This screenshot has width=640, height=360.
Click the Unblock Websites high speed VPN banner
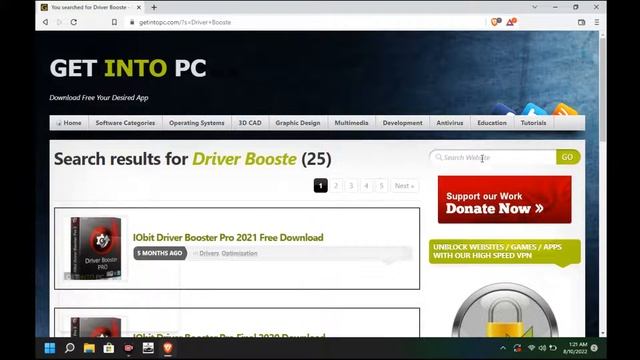(504, 251)
